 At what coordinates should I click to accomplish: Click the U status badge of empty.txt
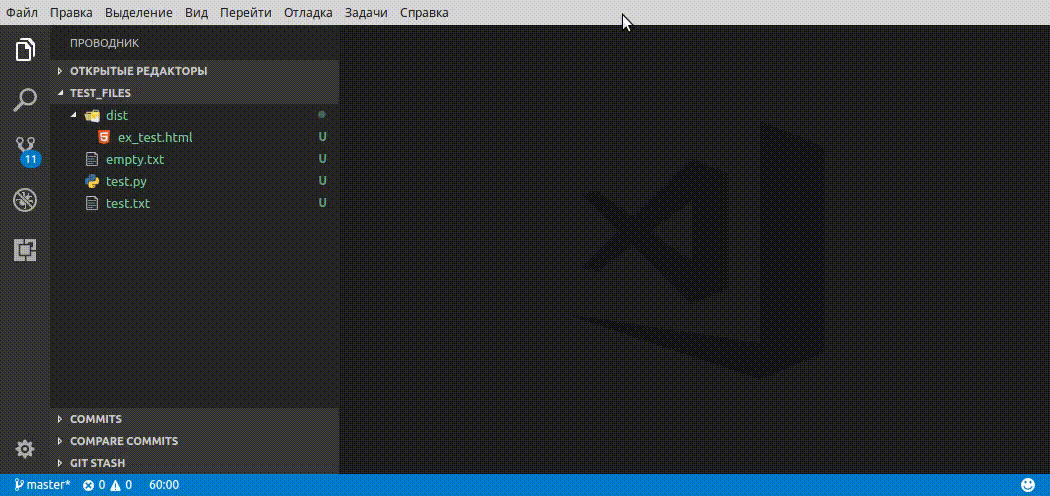322,159
